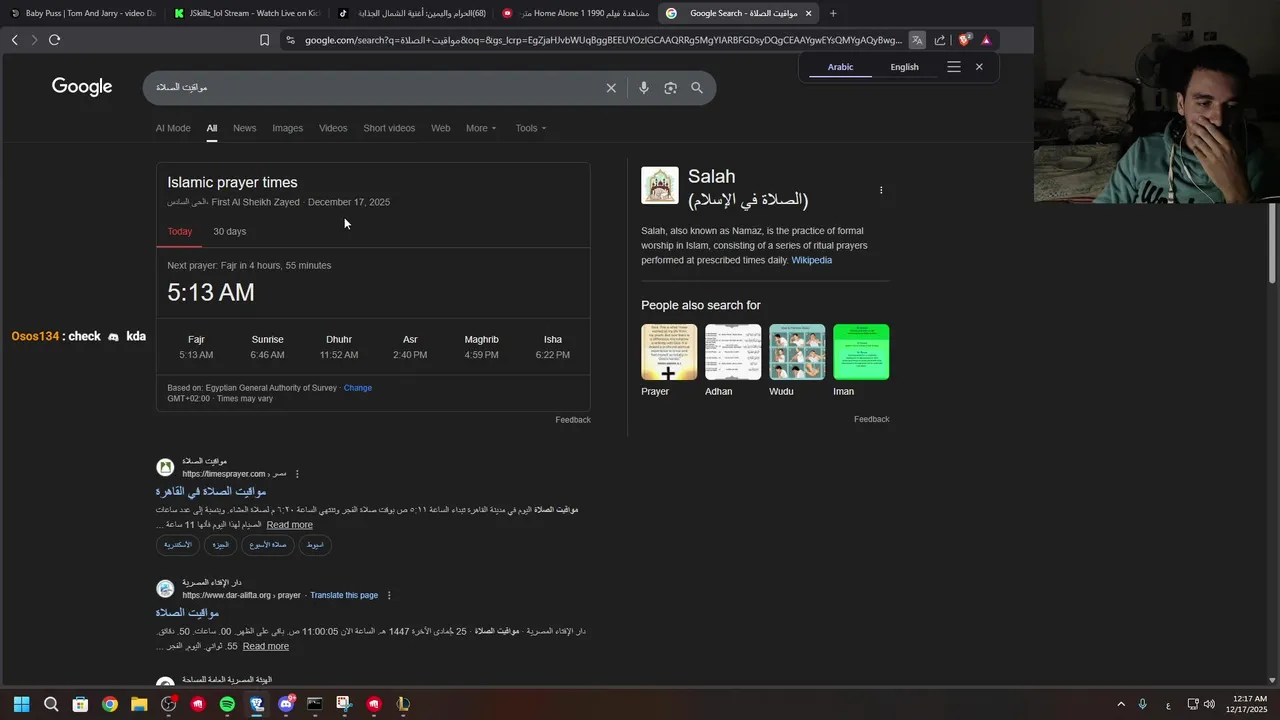Bookmark this page using the bookmark icon

(x=264, y=40)
